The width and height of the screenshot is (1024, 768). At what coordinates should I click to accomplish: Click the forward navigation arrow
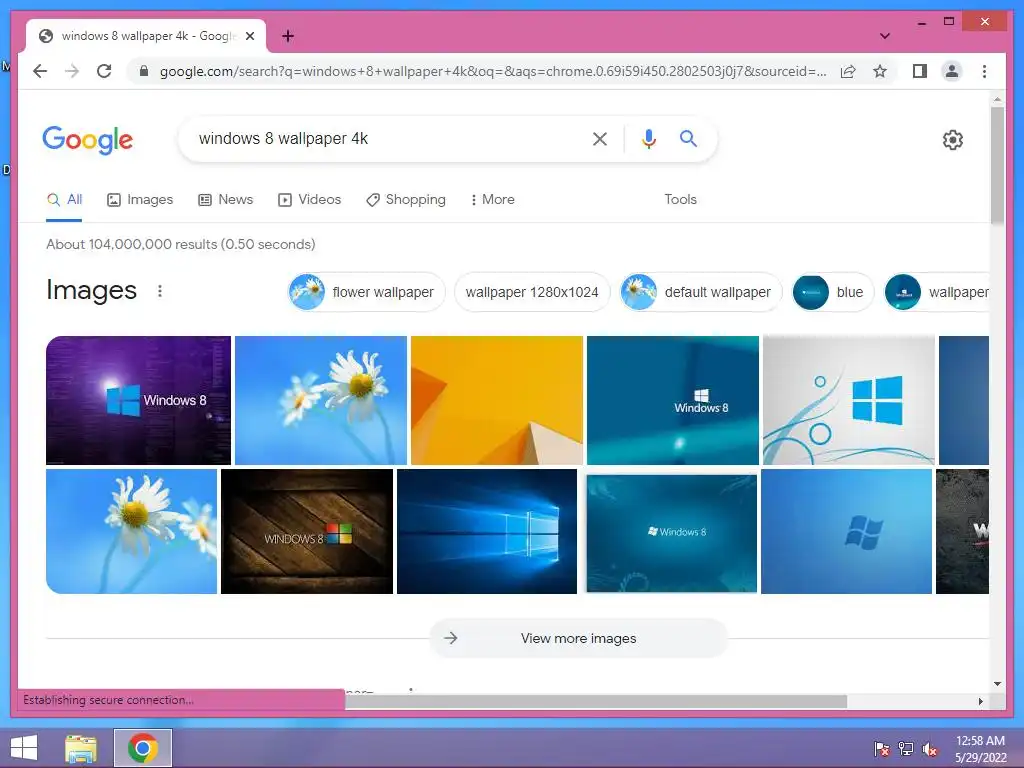click(72, 71)
